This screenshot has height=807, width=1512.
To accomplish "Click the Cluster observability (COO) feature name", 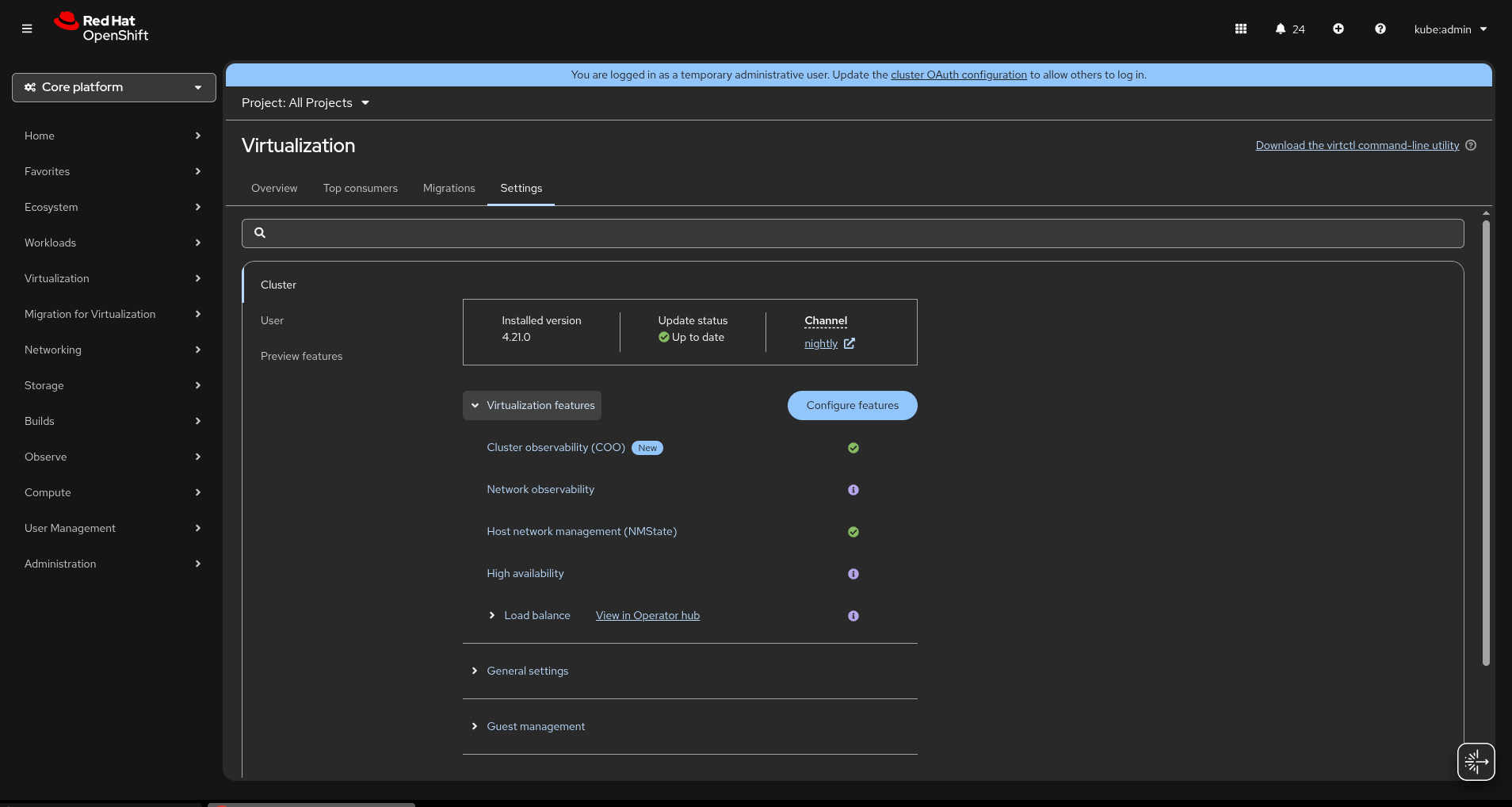I will click(x=556, y=447).
